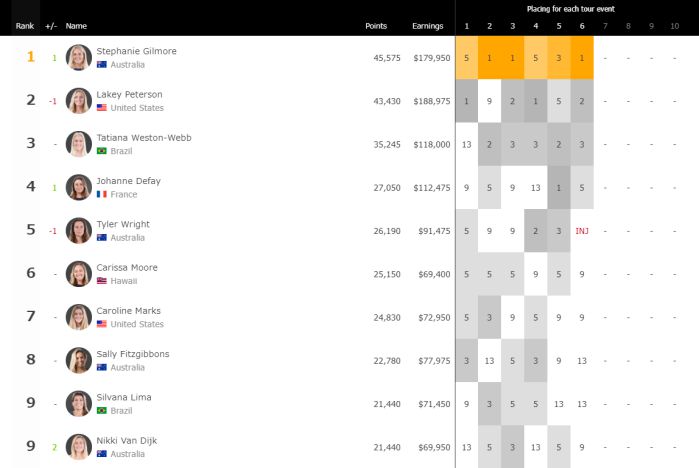The height and width of the screenshot is (468, 699).
Task: Open Lakey Peterson's athlete name link
Action: click(x=129, y=95)
